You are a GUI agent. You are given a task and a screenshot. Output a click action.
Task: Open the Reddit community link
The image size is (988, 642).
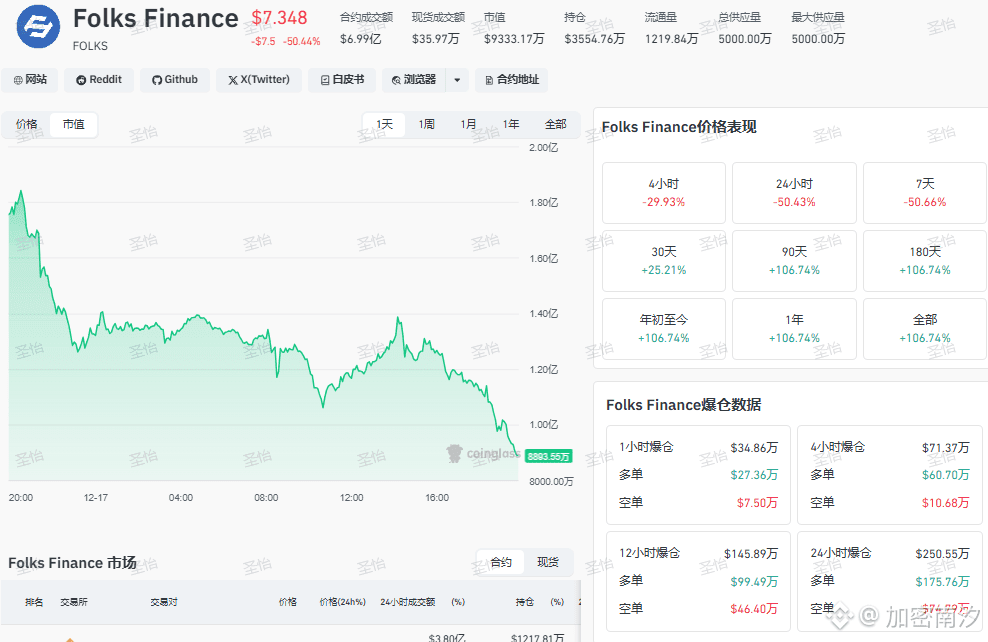tap(99, 80)
